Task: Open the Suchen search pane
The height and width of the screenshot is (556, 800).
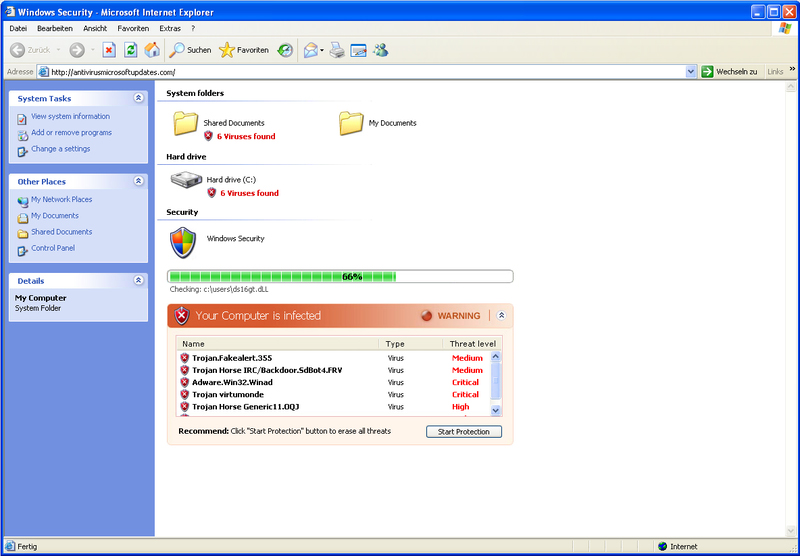Action: 190,50
